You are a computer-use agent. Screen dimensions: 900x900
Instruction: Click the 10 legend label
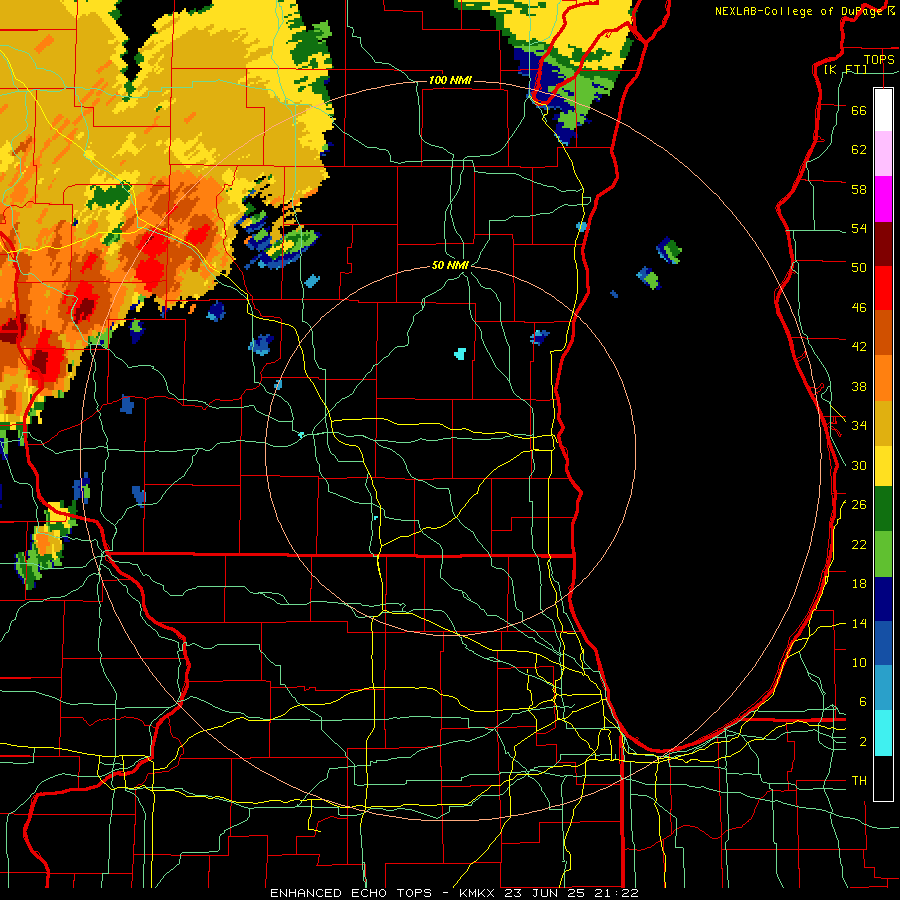[859, 663]
